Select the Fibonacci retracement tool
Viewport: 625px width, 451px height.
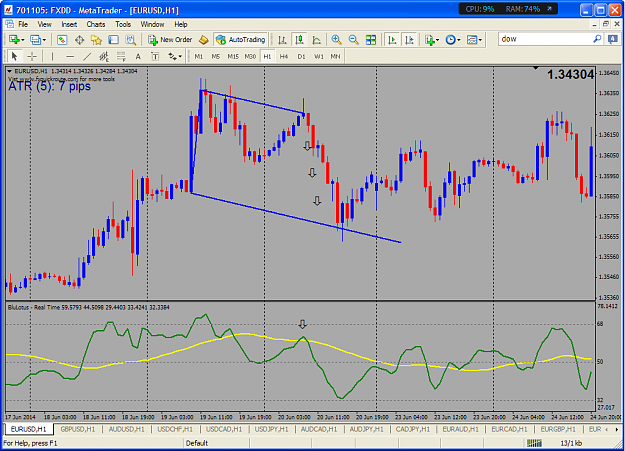(121, 56)
